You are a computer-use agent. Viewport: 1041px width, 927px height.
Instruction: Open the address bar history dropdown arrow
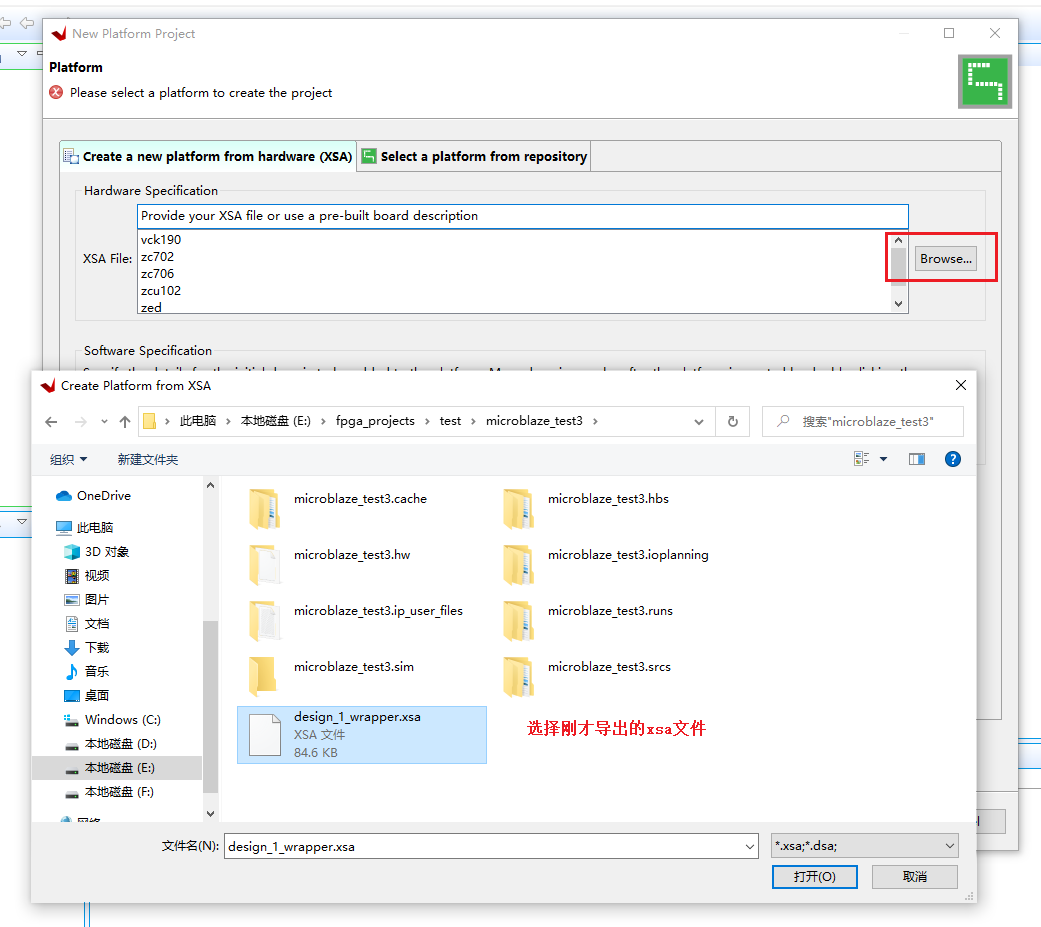(698, 421)
